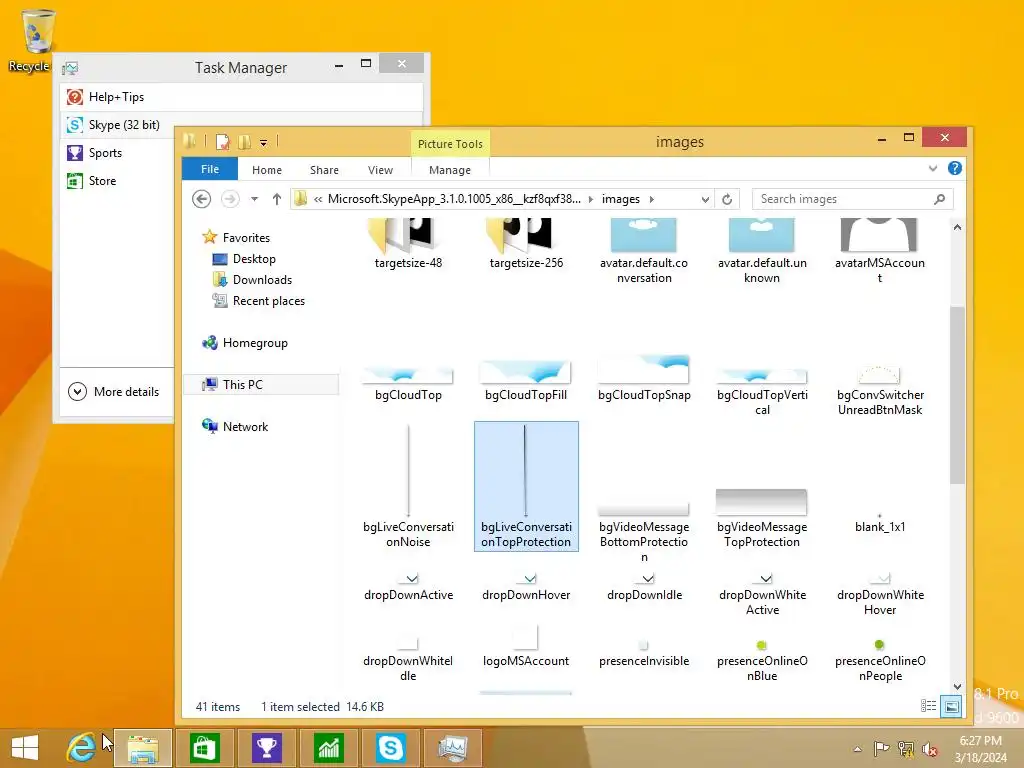Select Help+Tips in Task Manager
Screen dimensions: 1024x768
point(241,97)
